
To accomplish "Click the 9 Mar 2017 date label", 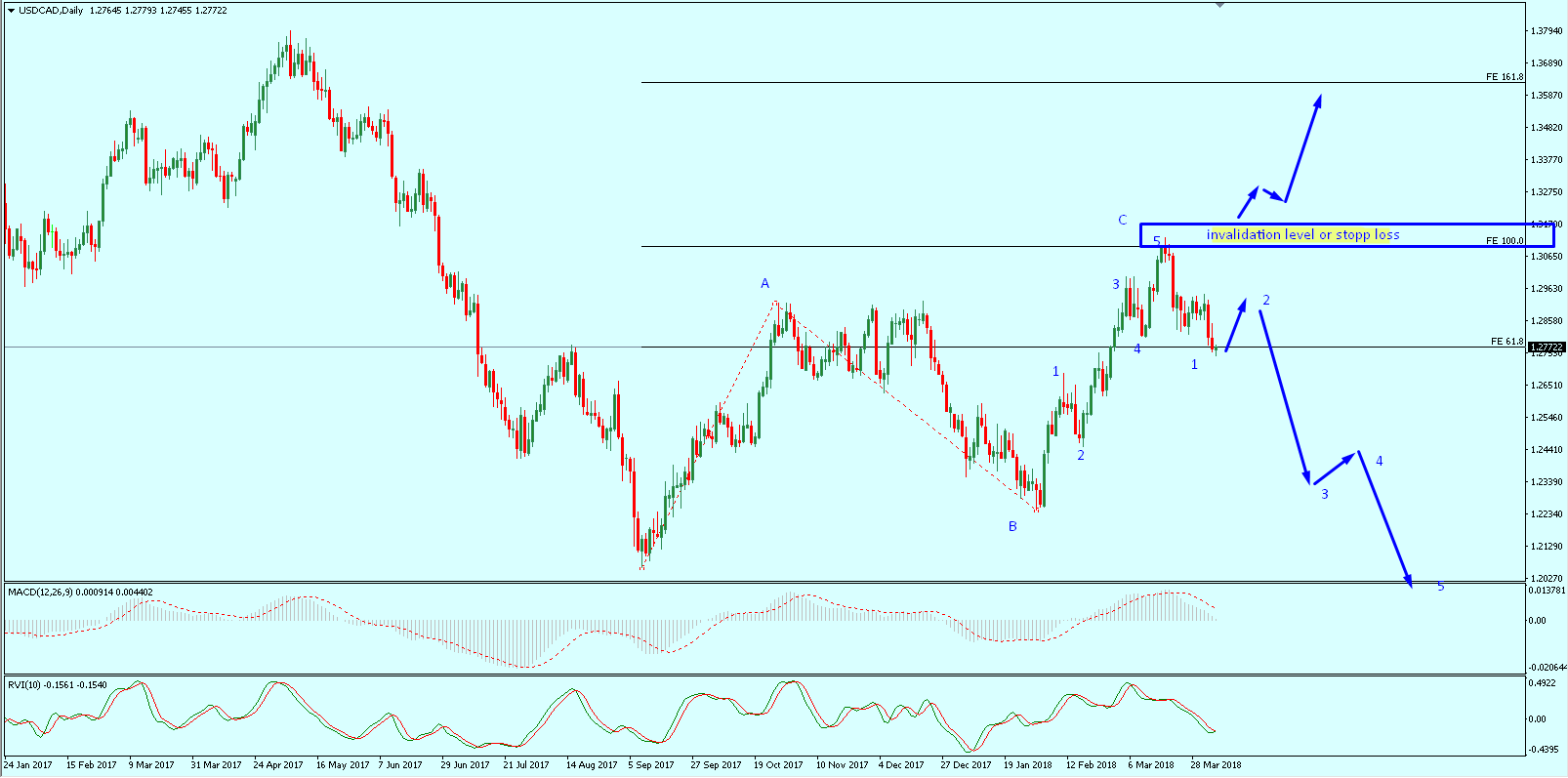I will (x=151, y=765).
